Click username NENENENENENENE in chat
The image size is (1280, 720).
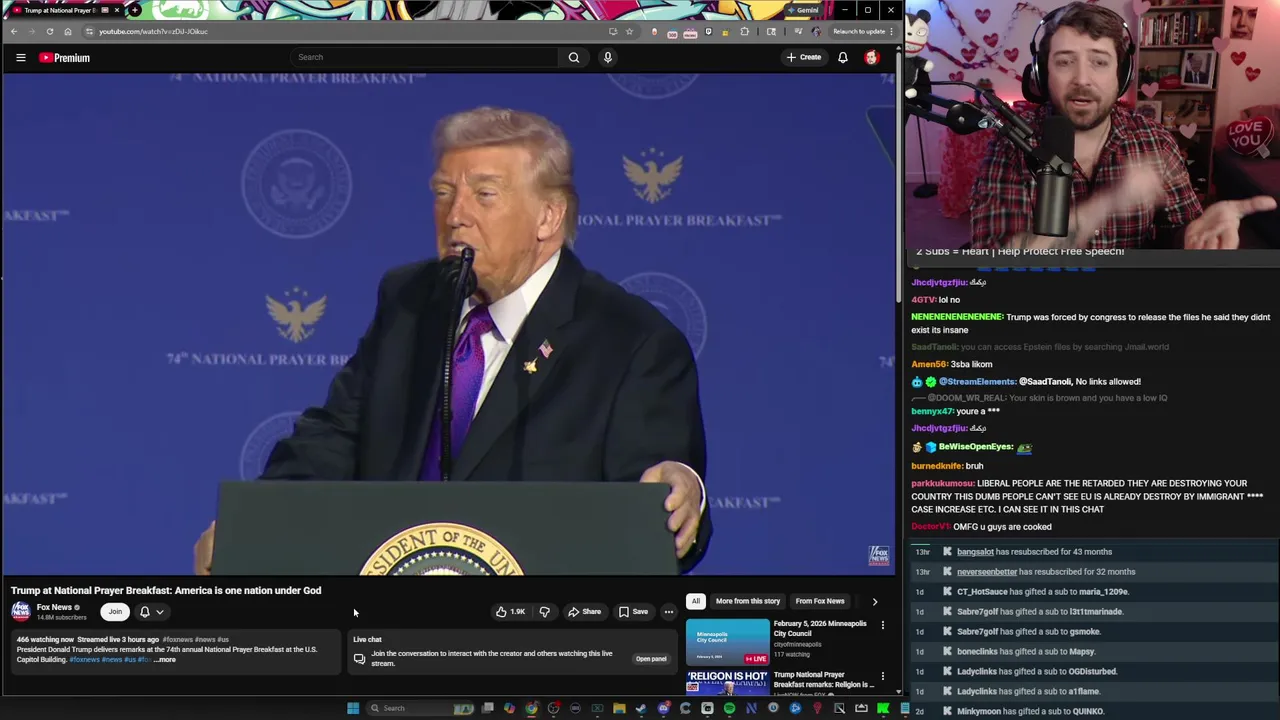[957, 317]
